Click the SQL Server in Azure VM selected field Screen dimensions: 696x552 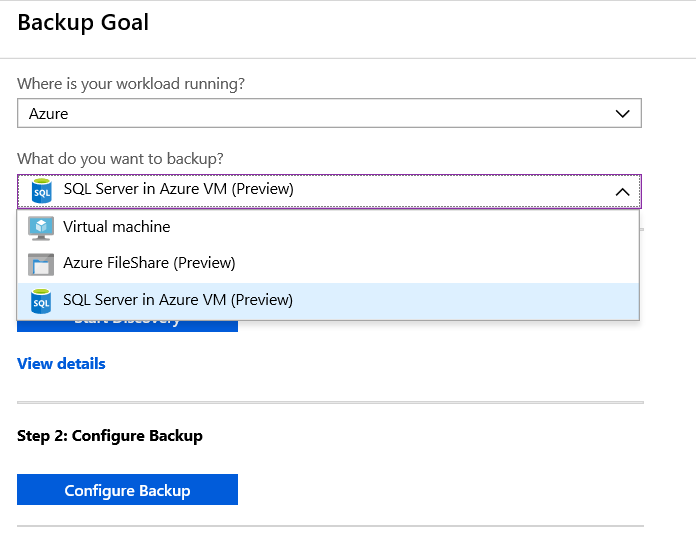coord(329,191)
